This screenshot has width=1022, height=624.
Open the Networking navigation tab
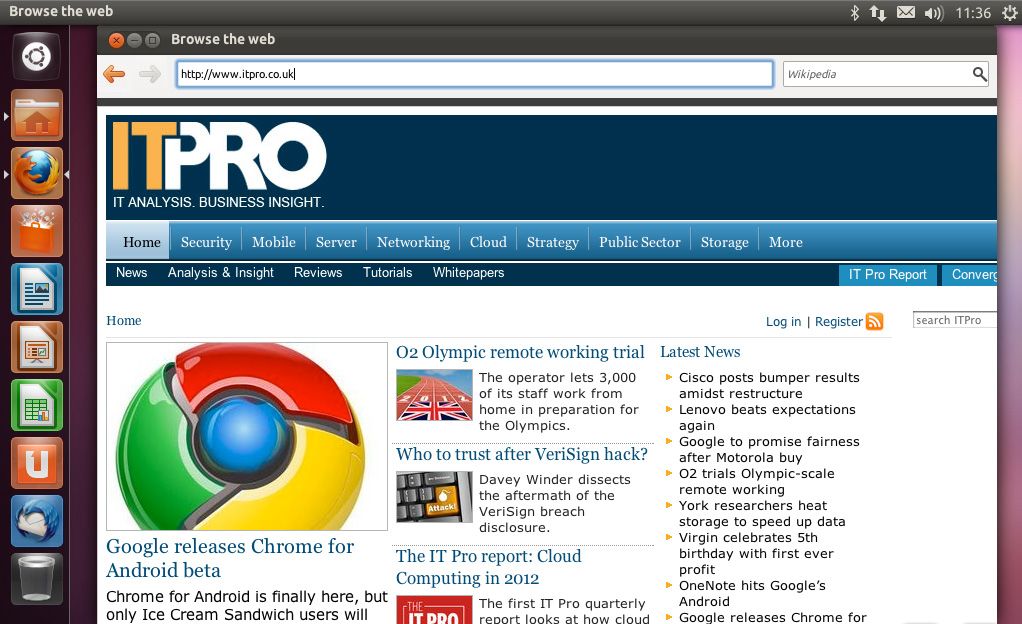tap(413, 242)
